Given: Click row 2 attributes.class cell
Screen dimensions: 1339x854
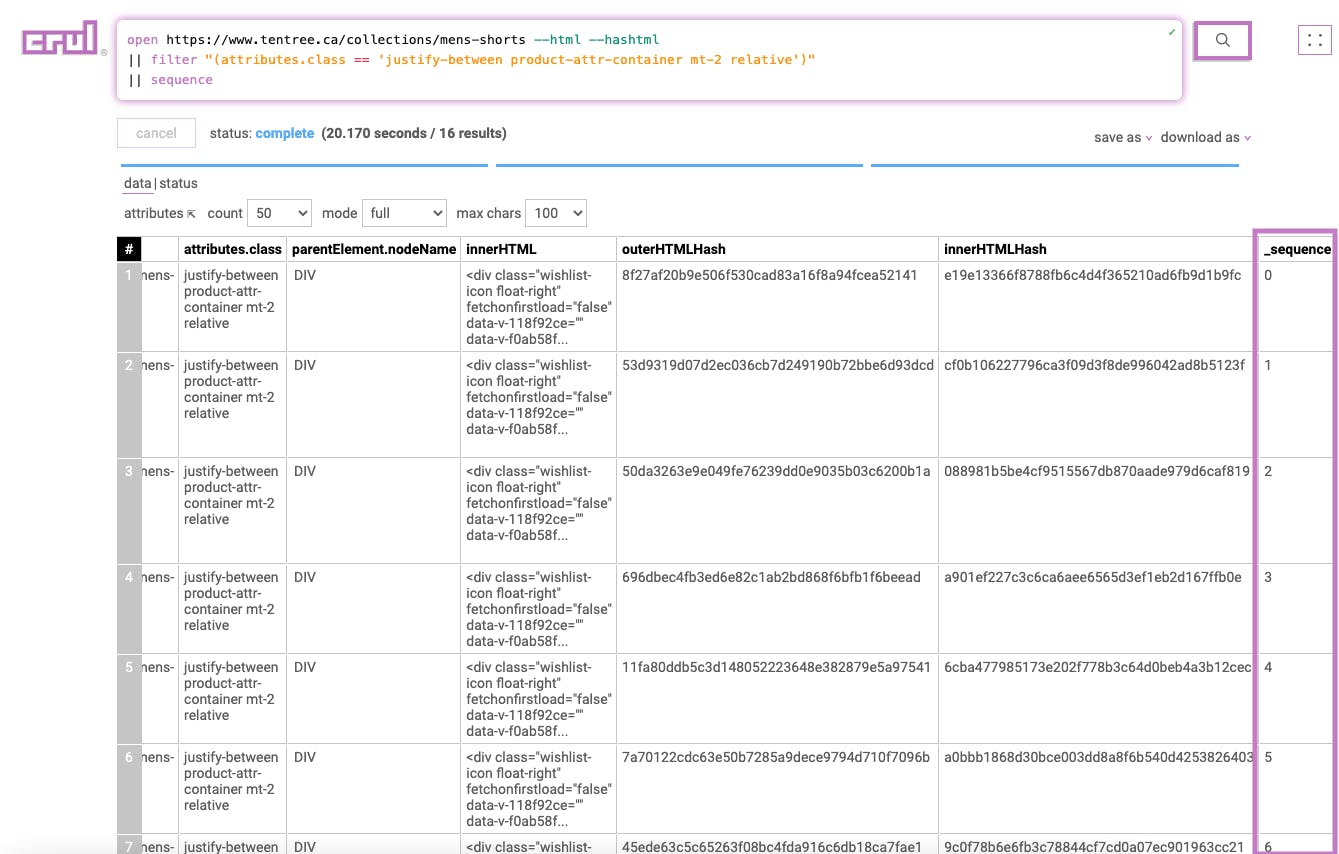Looking at the screenshot, I should pos(233,404).
